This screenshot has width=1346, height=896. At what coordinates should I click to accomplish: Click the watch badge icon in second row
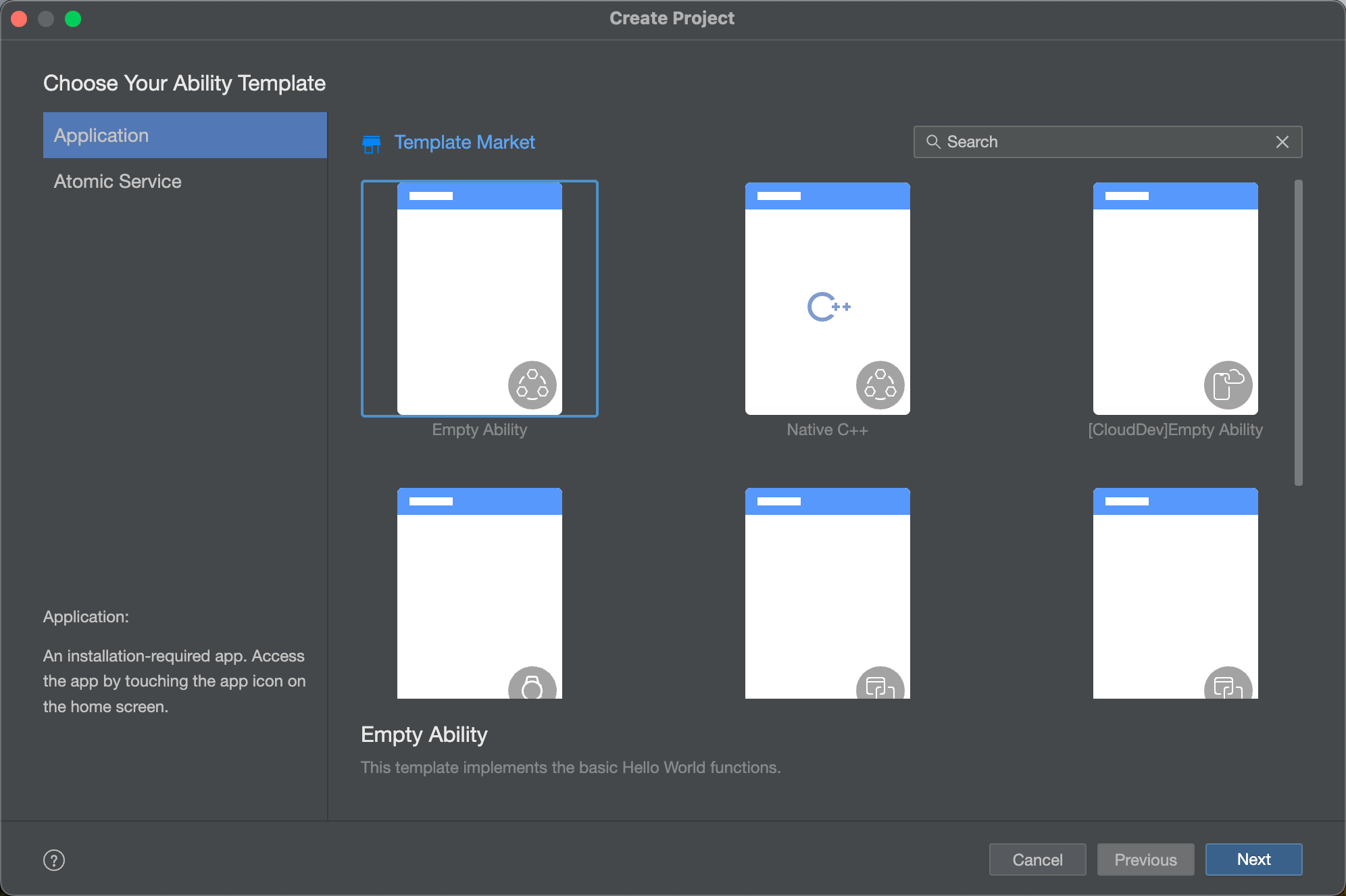(532, 683)
